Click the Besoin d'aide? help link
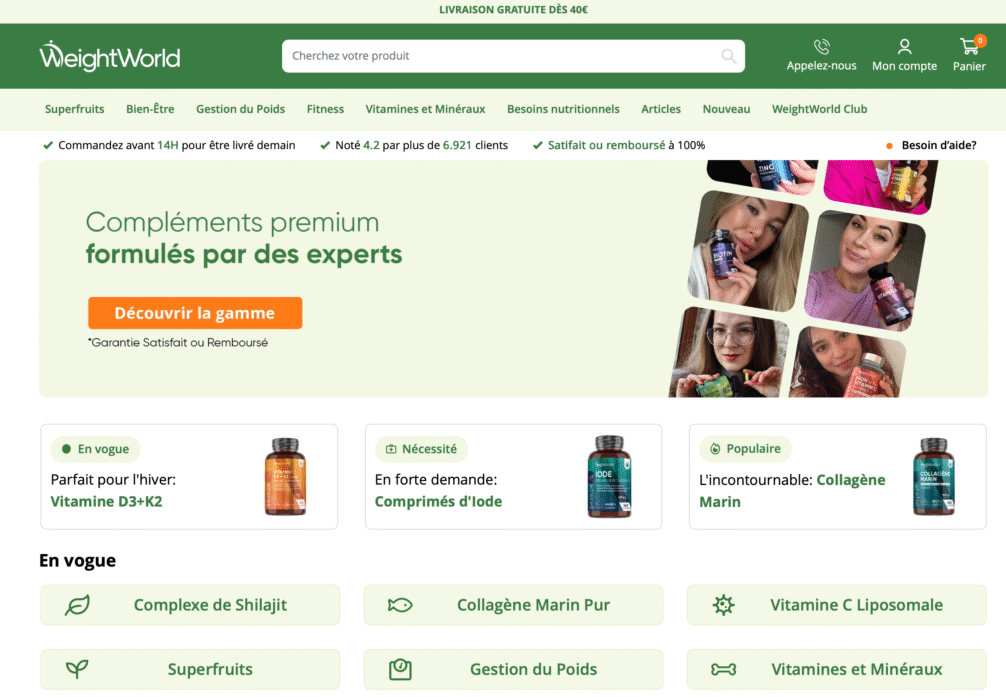The image size is (1006, 700). coord(939,145)
